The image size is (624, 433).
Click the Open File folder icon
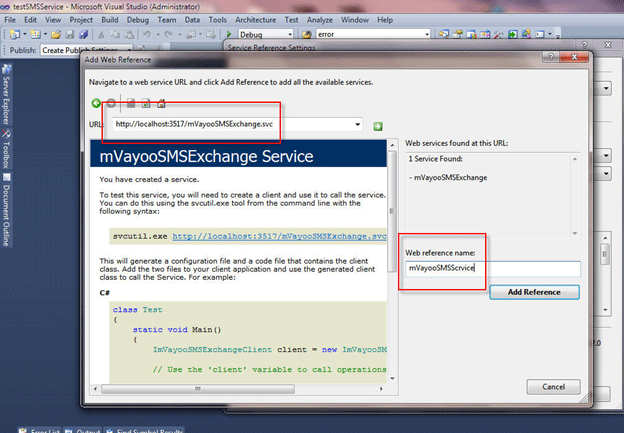pyautogui.click(x=56, y=35)
